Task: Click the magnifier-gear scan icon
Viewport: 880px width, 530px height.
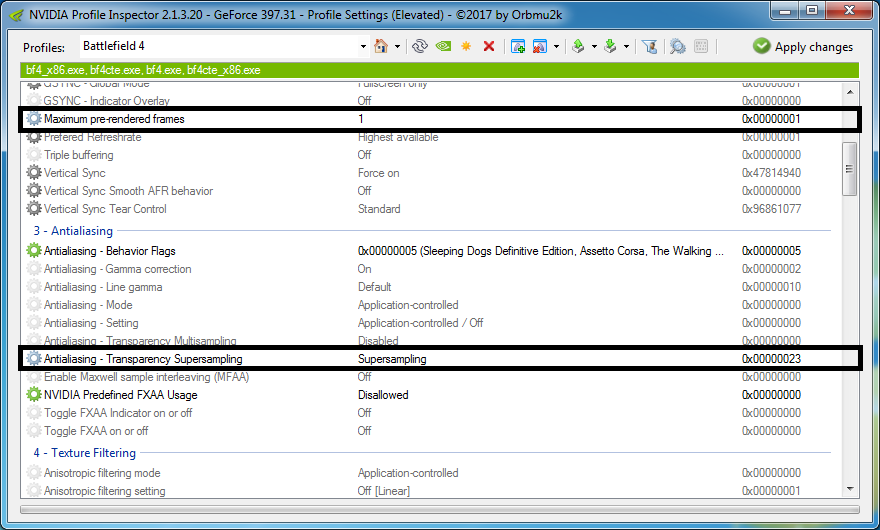Action: [x=677, y=46]
